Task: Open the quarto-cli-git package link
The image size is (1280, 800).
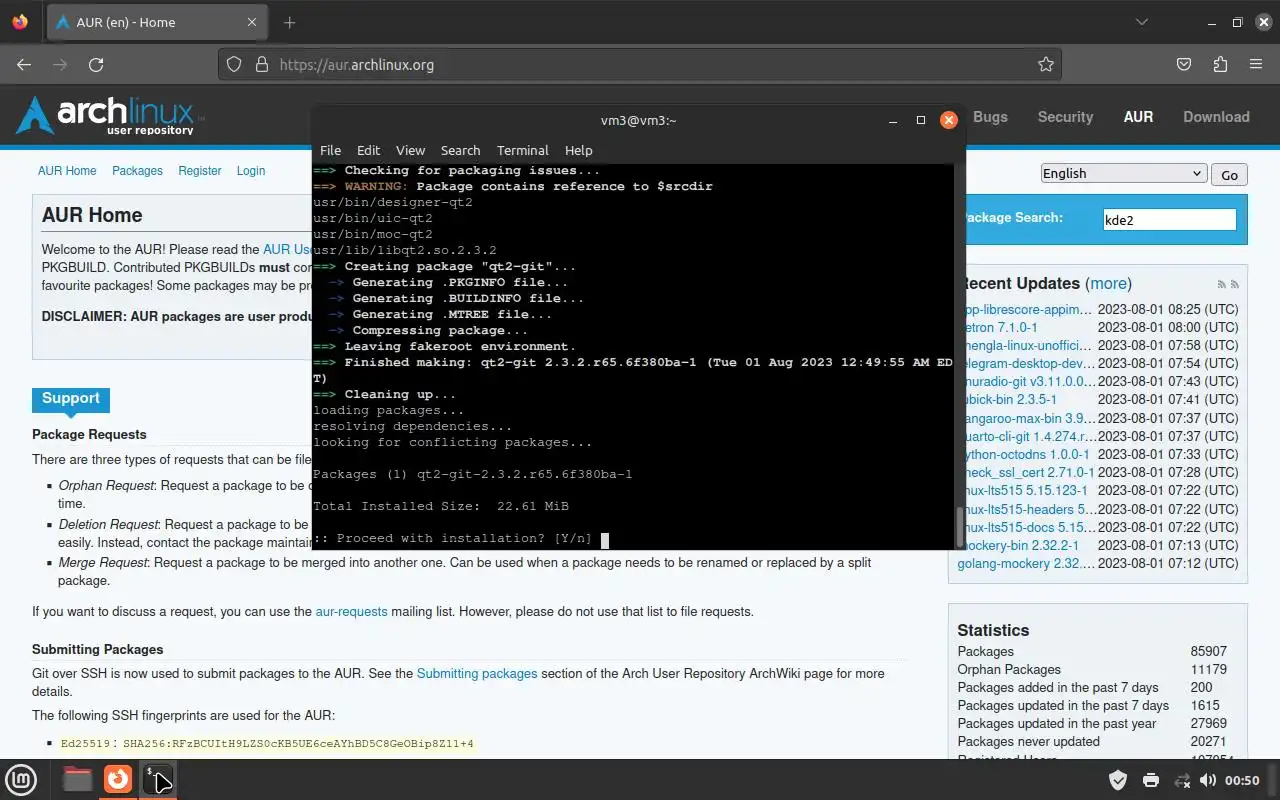Action: click(1029, 436)
